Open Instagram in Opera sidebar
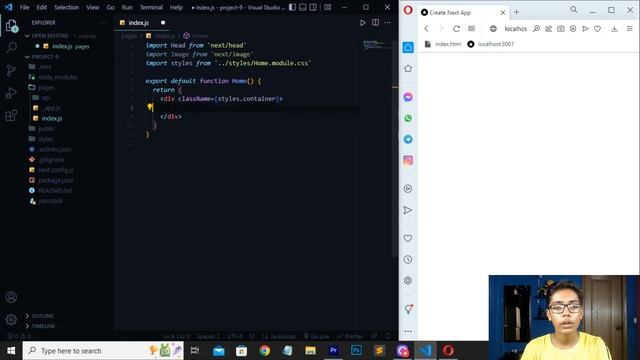Image resolution: width=640 pixels, height=360 pixels. click(408, 160)
